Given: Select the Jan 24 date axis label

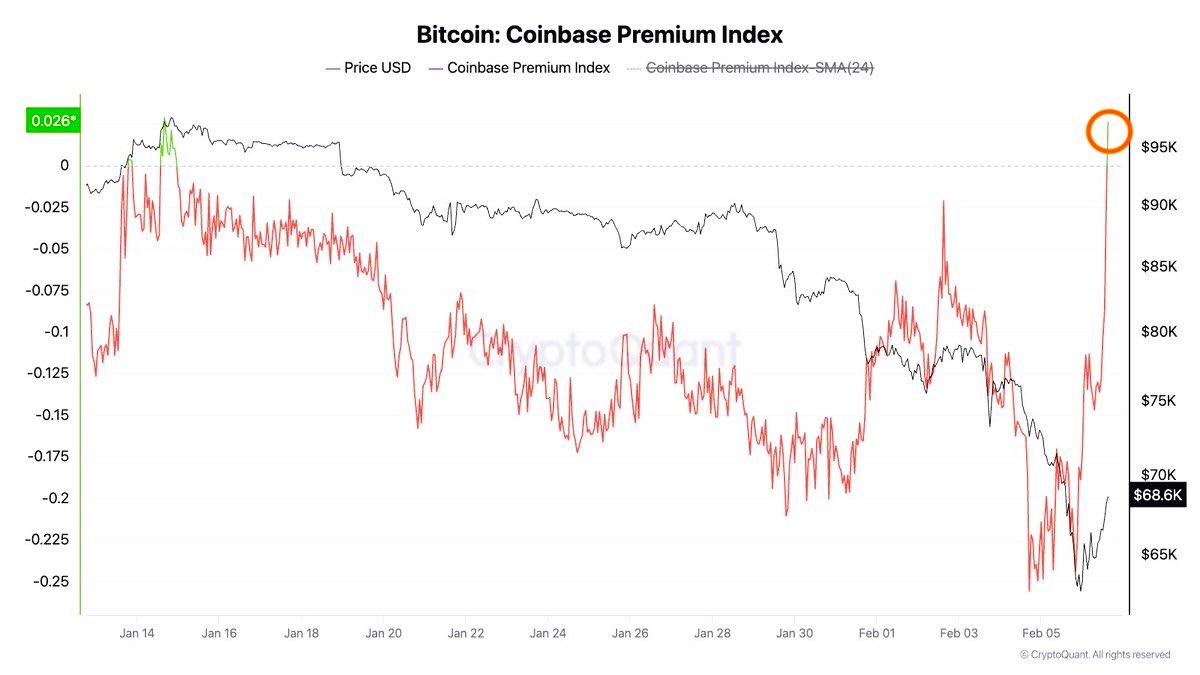Looking at the screenshot, I should coord(547,633).
